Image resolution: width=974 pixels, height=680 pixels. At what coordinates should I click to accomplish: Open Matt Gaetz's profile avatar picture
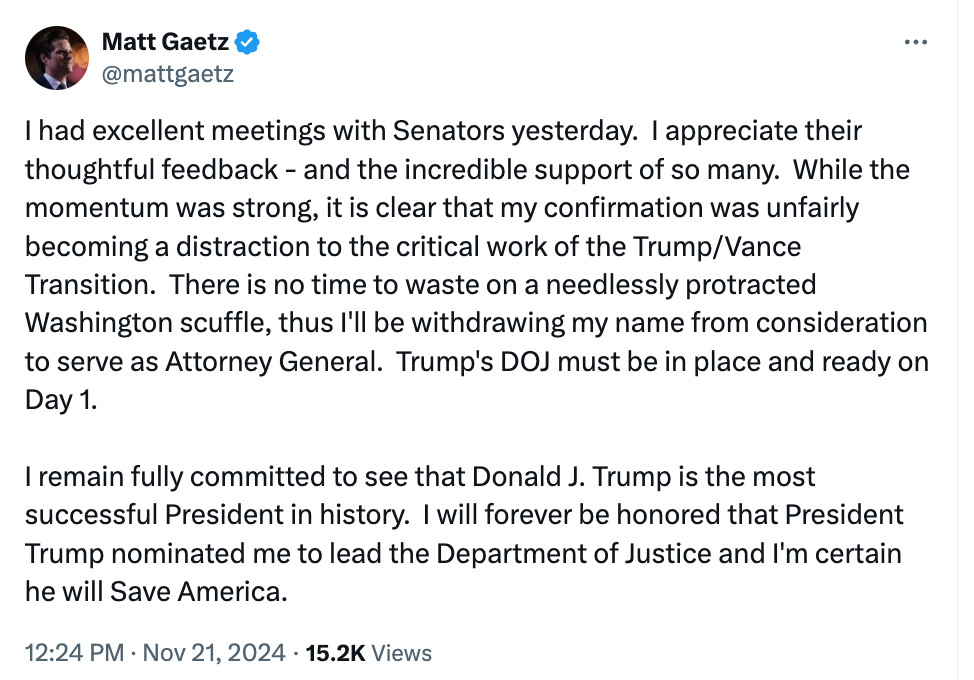click(x=57, y=58)
